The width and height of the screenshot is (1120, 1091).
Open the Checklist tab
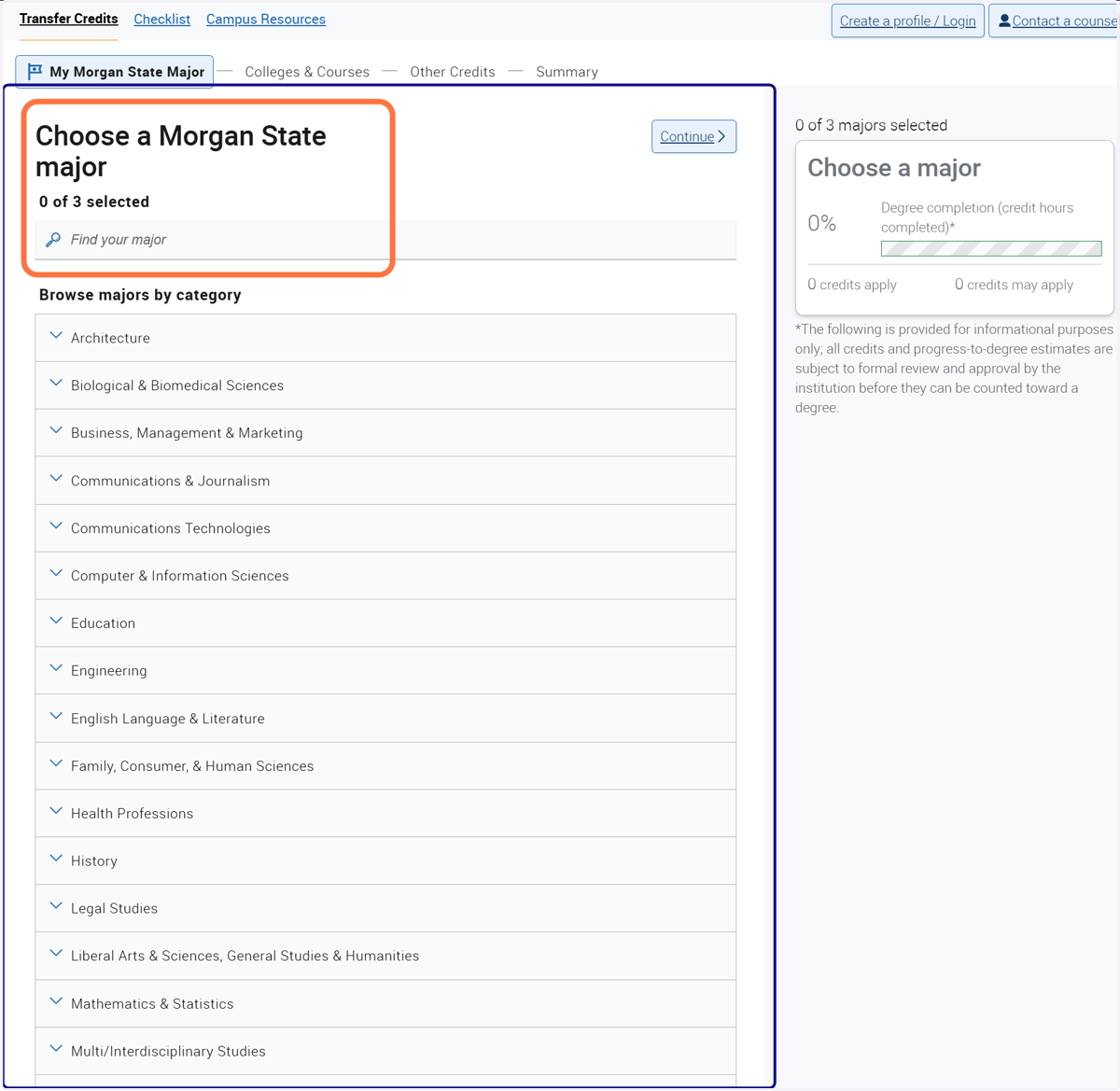coord(162,19)
